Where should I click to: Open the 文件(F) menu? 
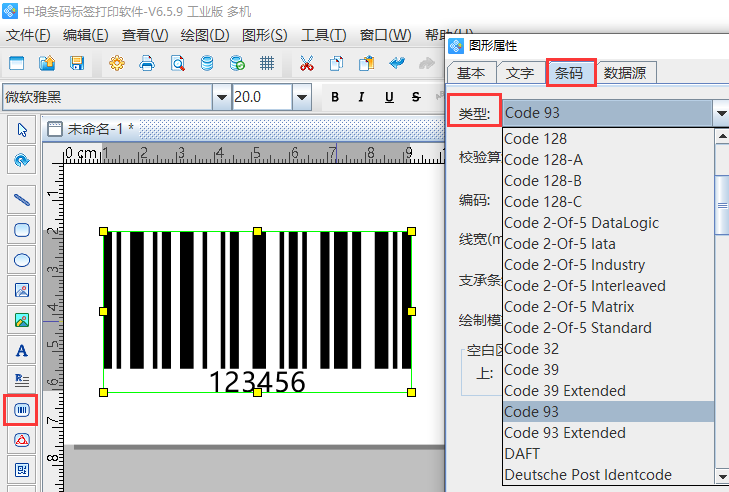tap(28, 35)
